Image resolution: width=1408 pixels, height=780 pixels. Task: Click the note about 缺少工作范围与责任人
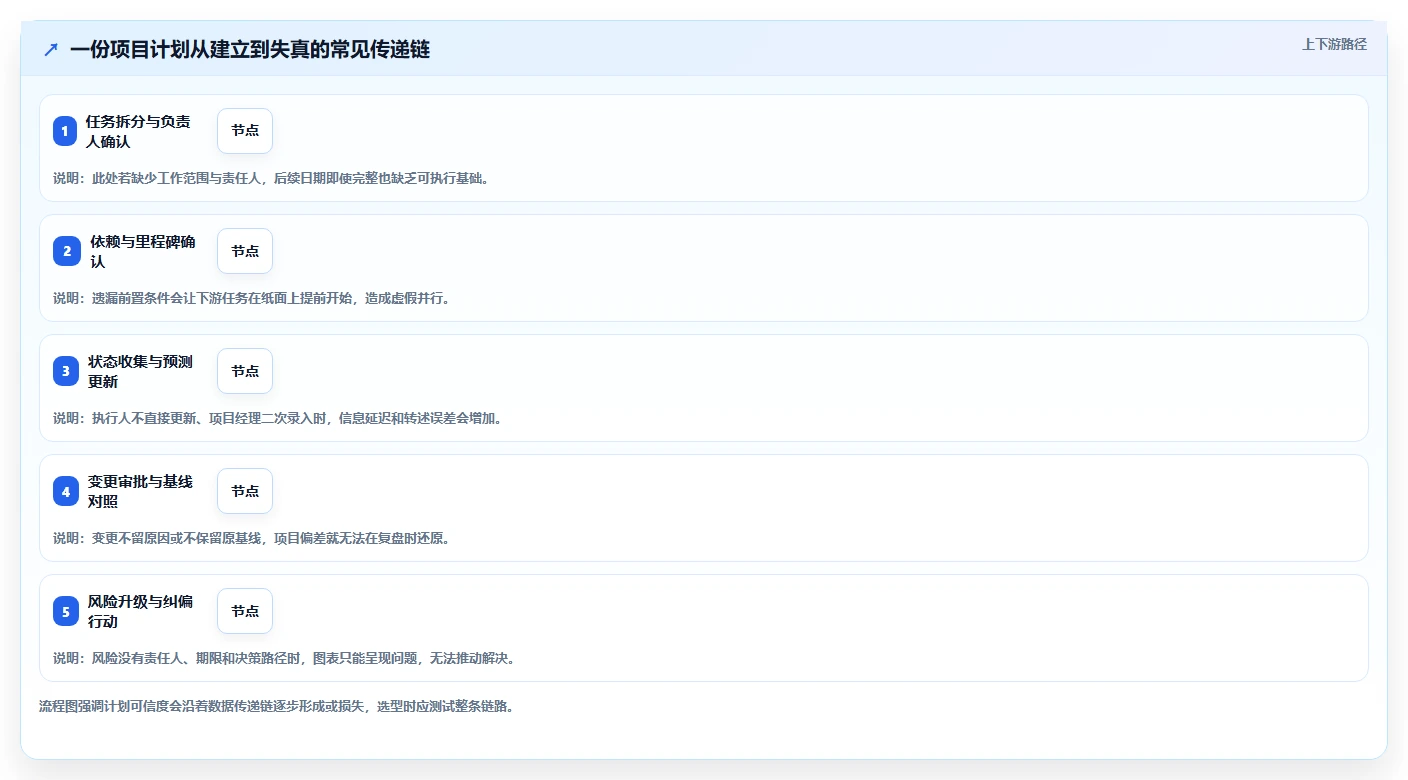point(271,178)
